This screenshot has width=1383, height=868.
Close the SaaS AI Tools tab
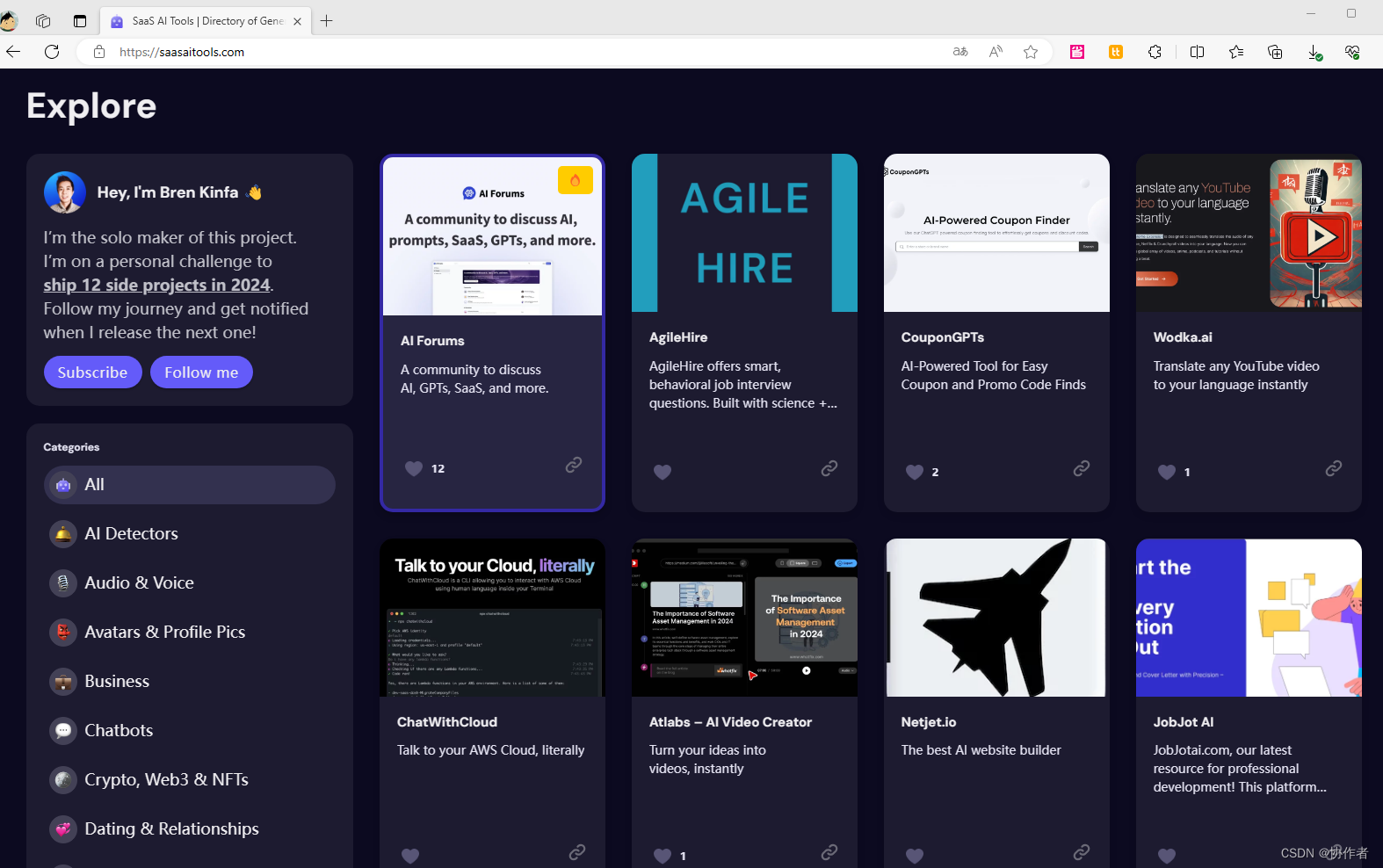tap(297, 21)
